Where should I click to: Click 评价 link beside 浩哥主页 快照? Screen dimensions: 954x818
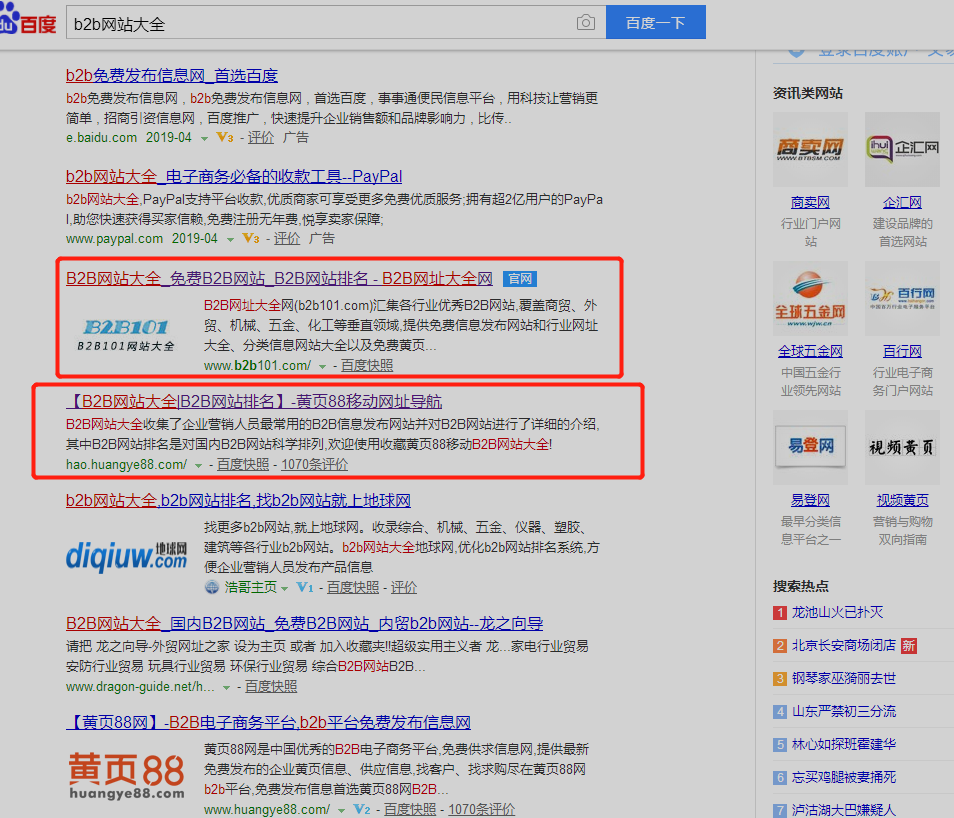(404, 587)
